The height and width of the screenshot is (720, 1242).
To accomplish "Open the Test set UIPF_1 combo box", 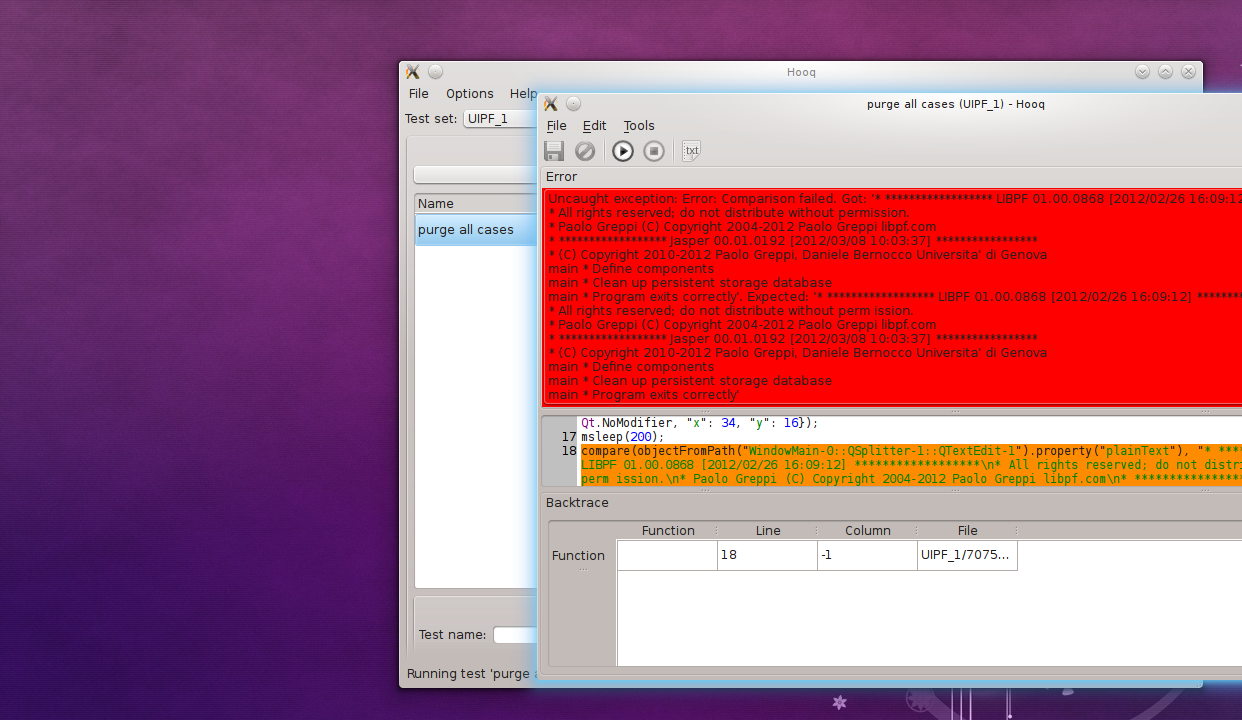I will 500,119.
